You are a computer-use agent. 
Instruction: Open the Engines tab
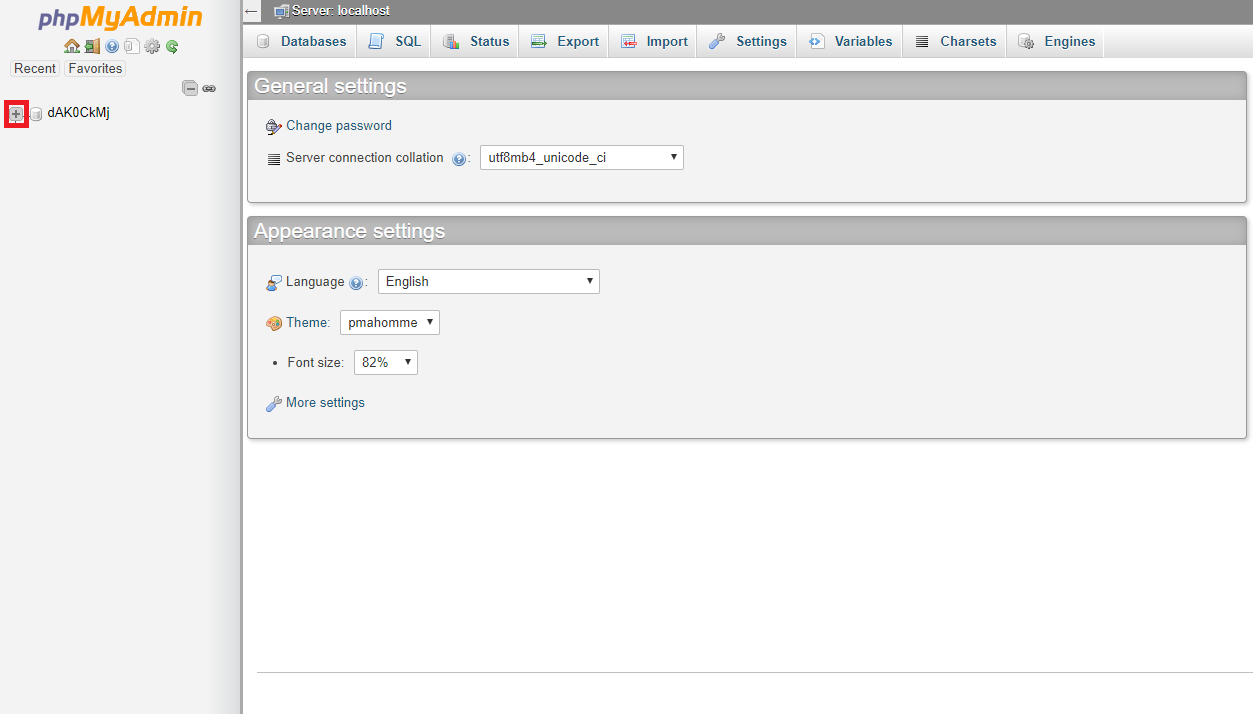coord(1056,42)
